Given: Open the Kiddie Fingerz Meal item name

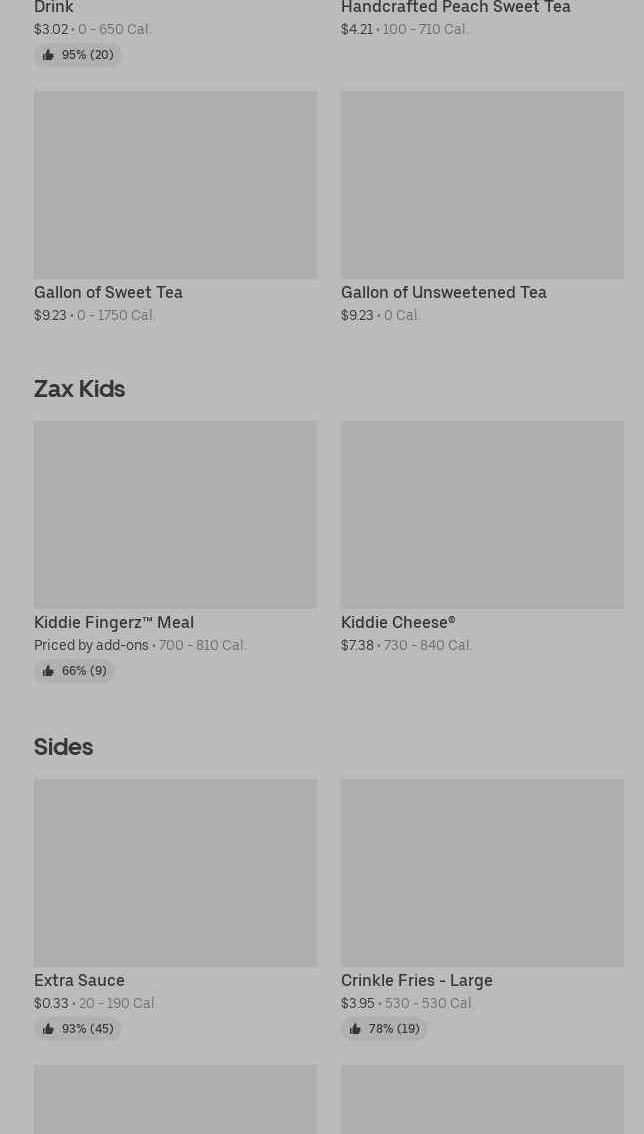Looking at the screenshot, I should click(114, 622).
